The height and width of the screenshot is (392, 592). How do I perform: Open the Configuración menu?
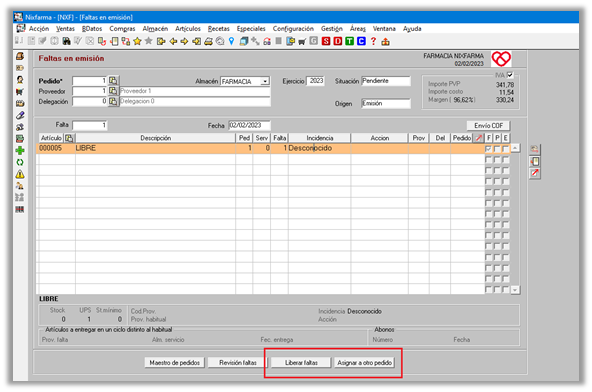click(x=293, y=29)
